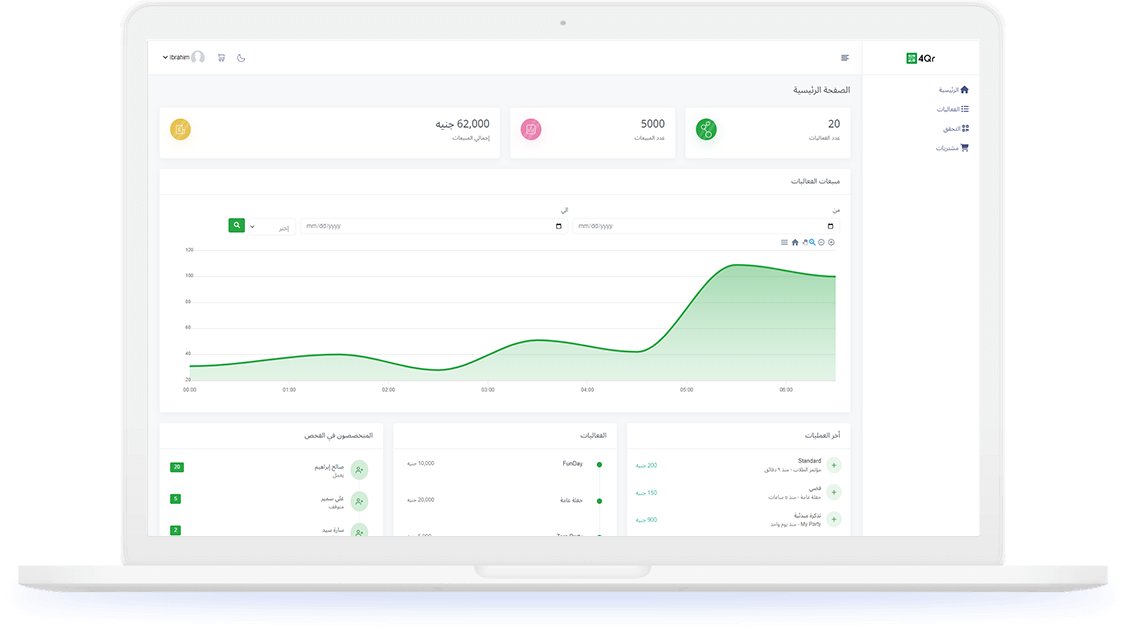Click chart zoom-out minus icon
Image resolution: width=1126 pixels, height=630 pixels.
pyautogui.click(x=821, y=242)
